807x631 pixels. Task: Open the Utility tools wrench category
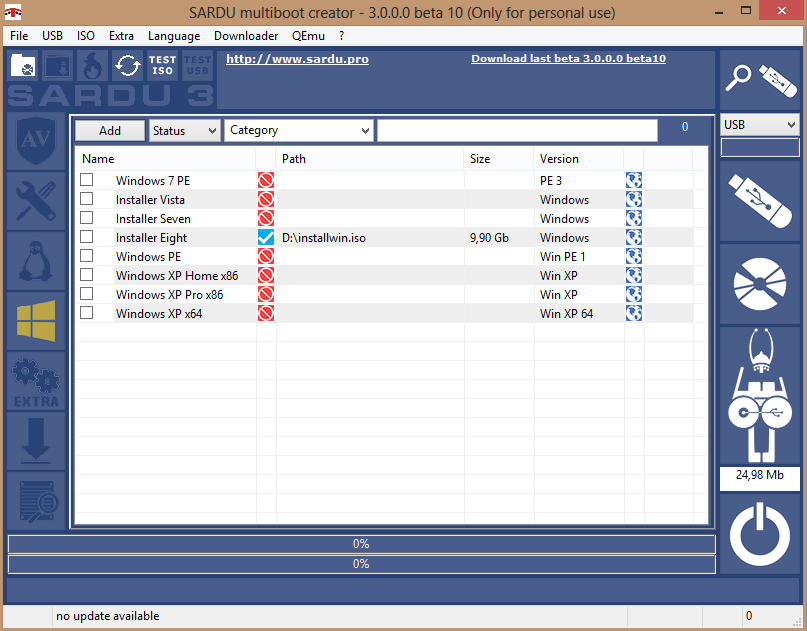coord(36,201)
